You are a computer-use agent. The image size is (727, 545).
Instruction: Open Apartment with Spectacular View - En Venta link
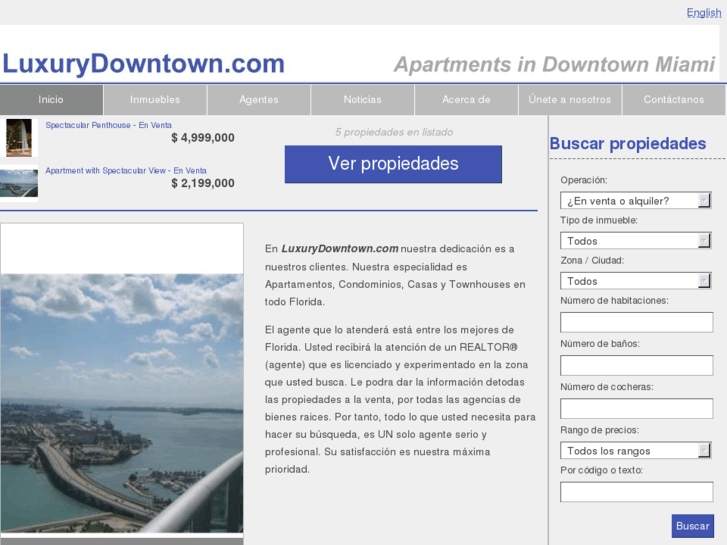pos(126,171)
